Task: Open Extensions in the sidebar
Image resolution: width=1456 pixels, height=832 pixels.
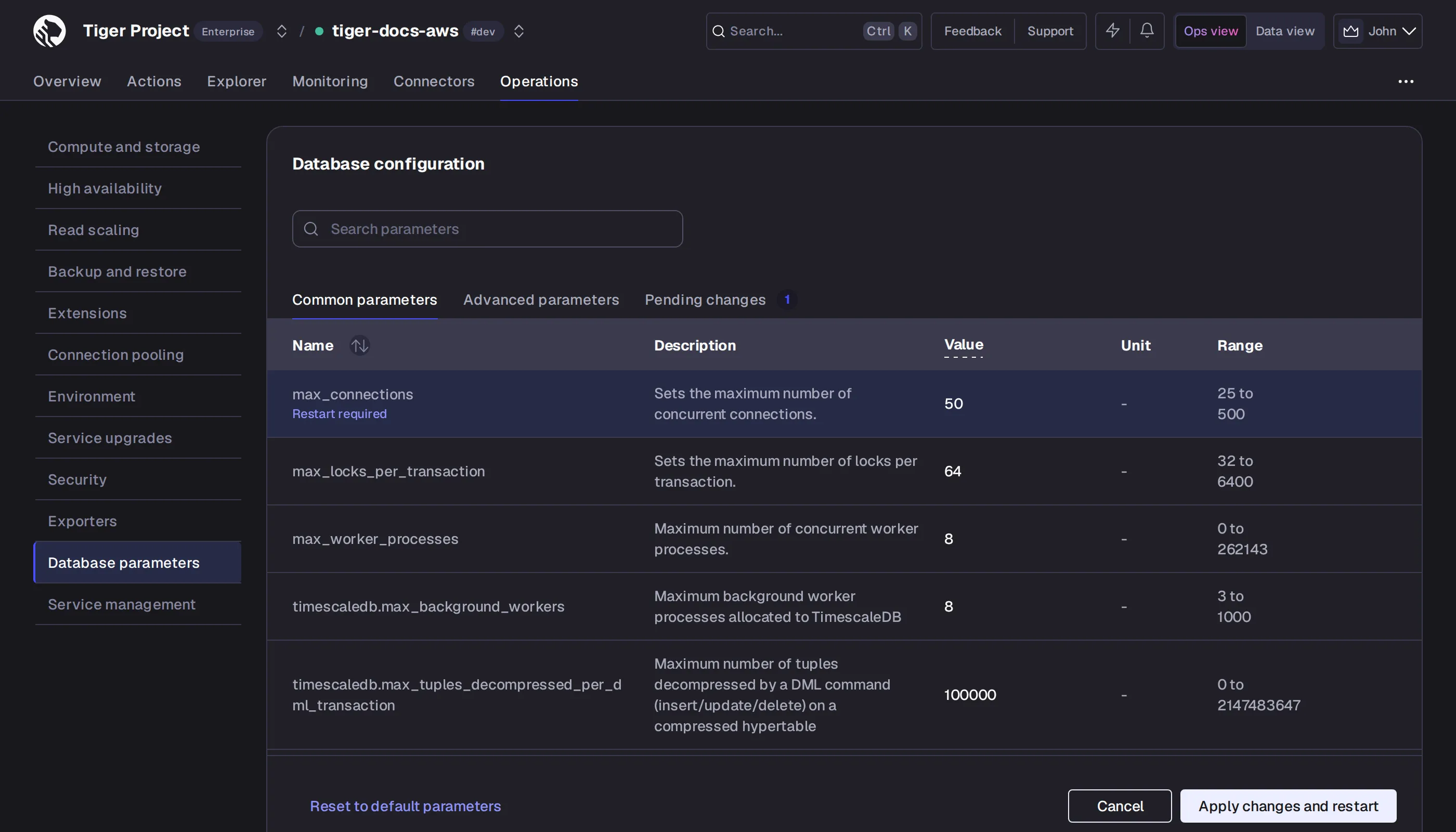Action: point(138,313)
